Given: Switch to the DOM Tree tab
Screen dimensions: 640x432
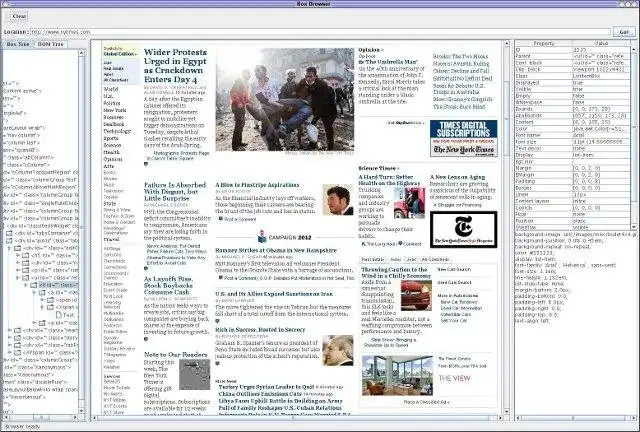Looking at the screenshot, I should pyautogui.click(x=50, y=44).
